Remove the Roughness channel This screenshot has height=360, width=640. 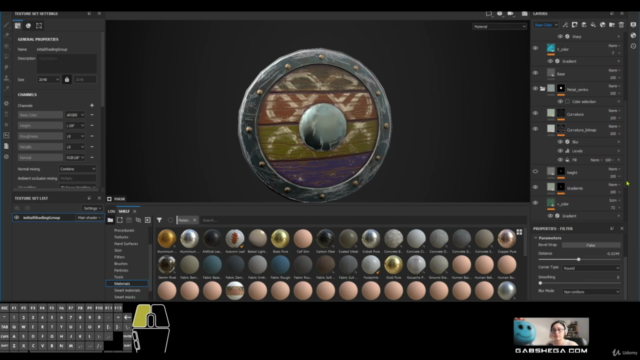92,136
